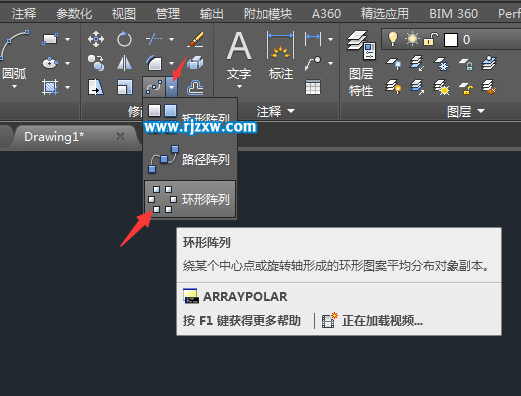
Task: Open the Linear dimension dropdown arrow
Action: [x=330, y=39]
